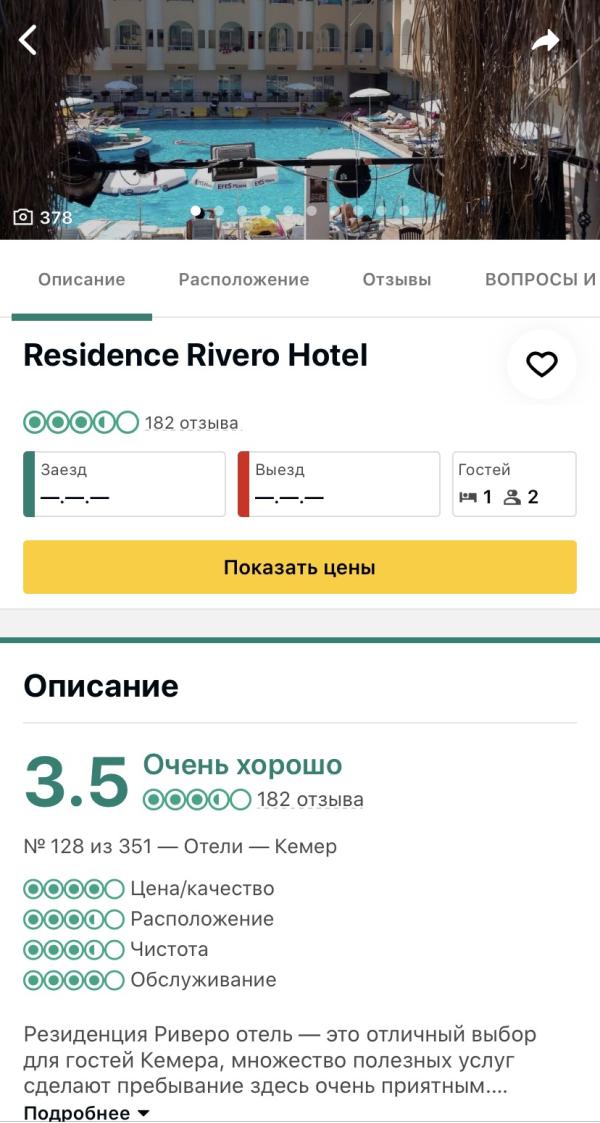This screenshot has width=600, height=1123.
Task: Tap the Обслуживание rating bubbles
Action: click(74, 980)
